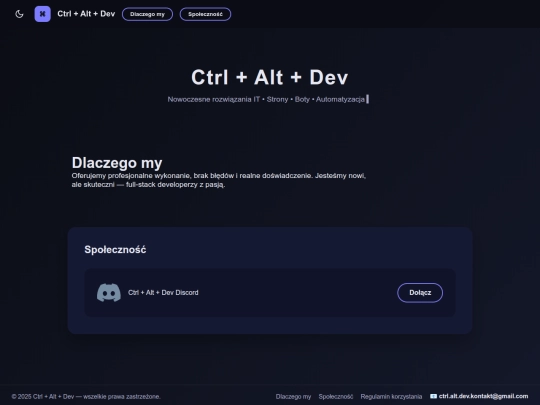The height and width of the screenshot is (405, 540).
Task: Click the Discord logo icon
Action: coord(109,292)
